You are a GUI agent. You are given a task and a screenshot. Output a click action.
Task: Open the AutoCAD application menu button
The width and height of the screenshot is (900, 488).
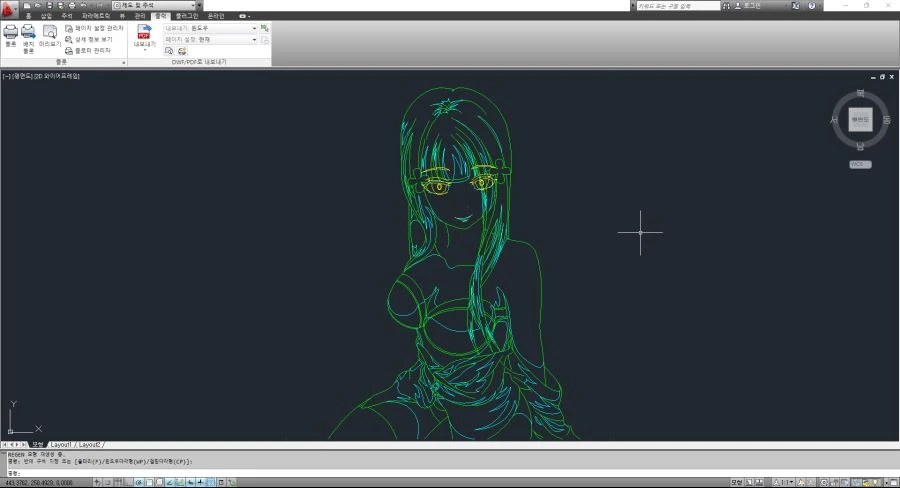click(8, 9)
